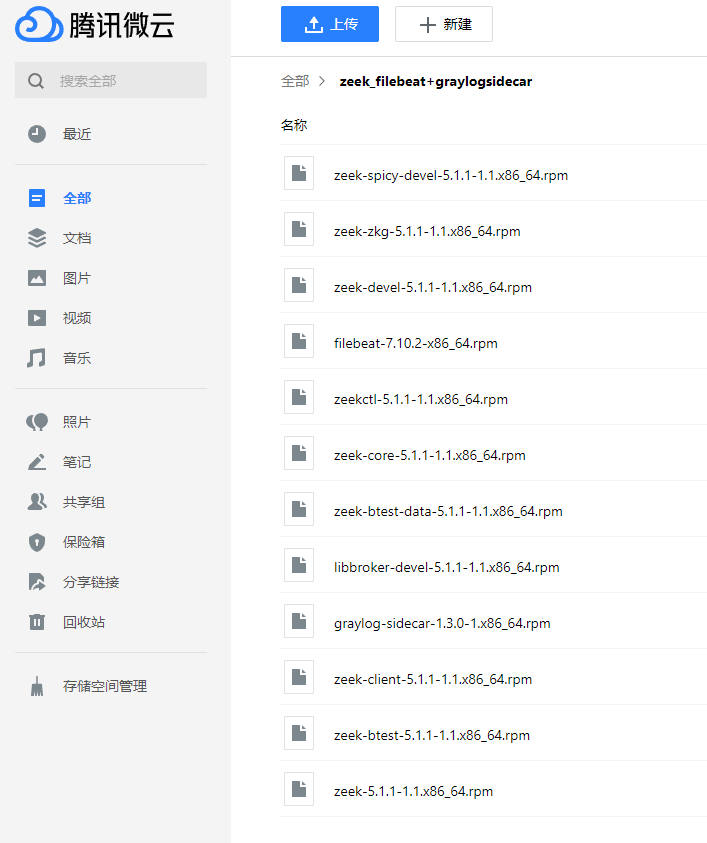
Task: Click file icon of graylog-sidecar rpm
Action: (x=299, y=621)
